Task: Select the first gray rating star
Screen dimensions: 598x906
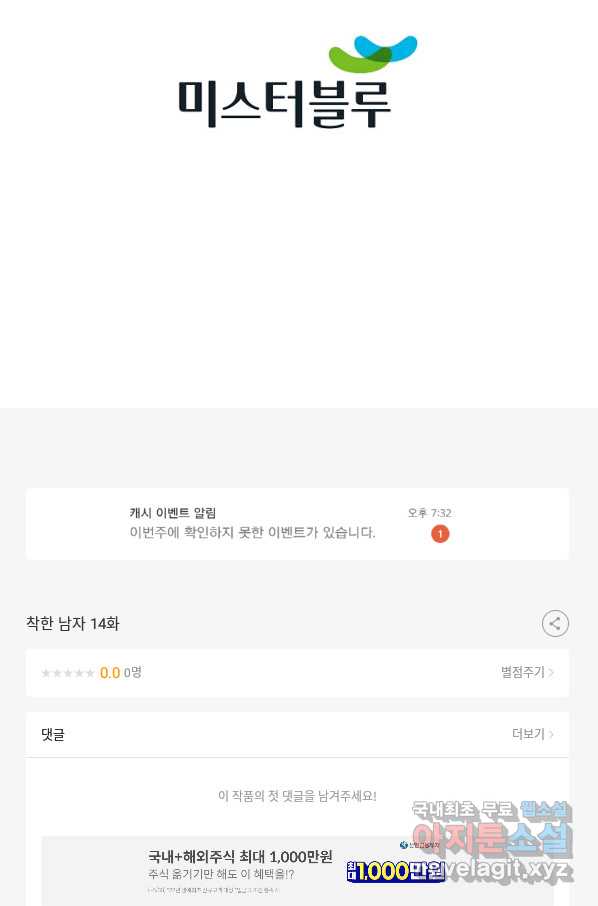Action: [x=46, y=673]
